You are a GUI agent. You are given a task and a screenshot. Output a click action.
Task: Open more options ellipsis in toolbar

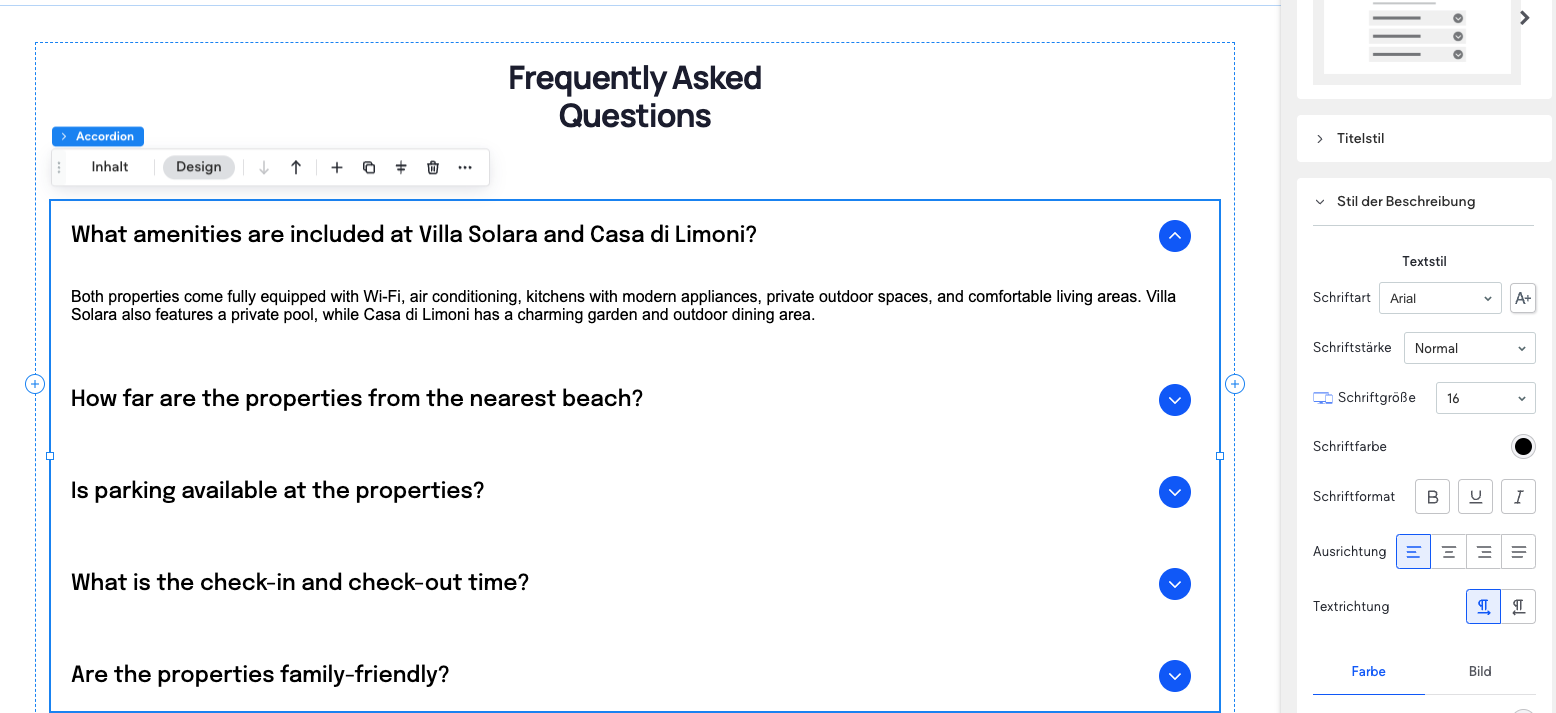tap(465, 168)
